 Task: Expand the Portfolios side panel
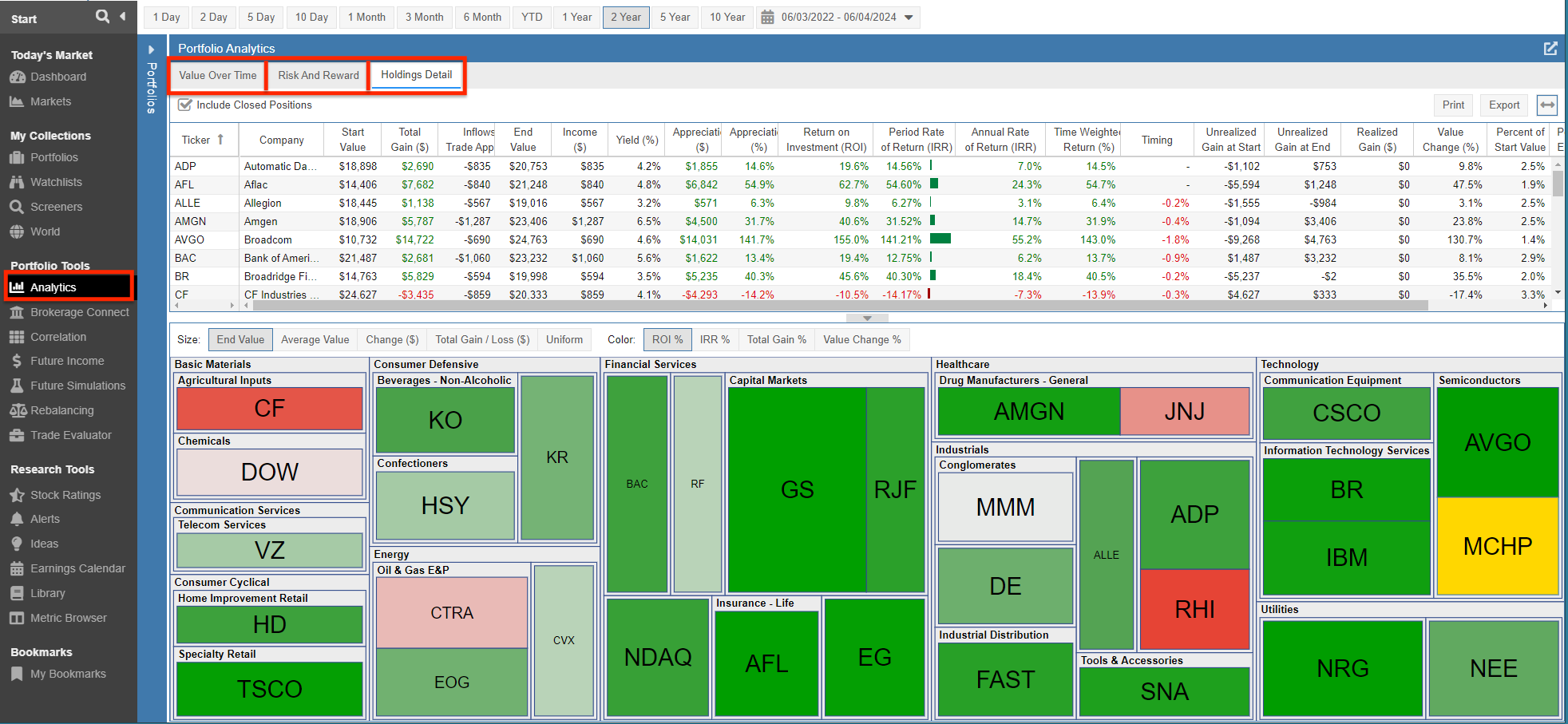coord(151,49)
